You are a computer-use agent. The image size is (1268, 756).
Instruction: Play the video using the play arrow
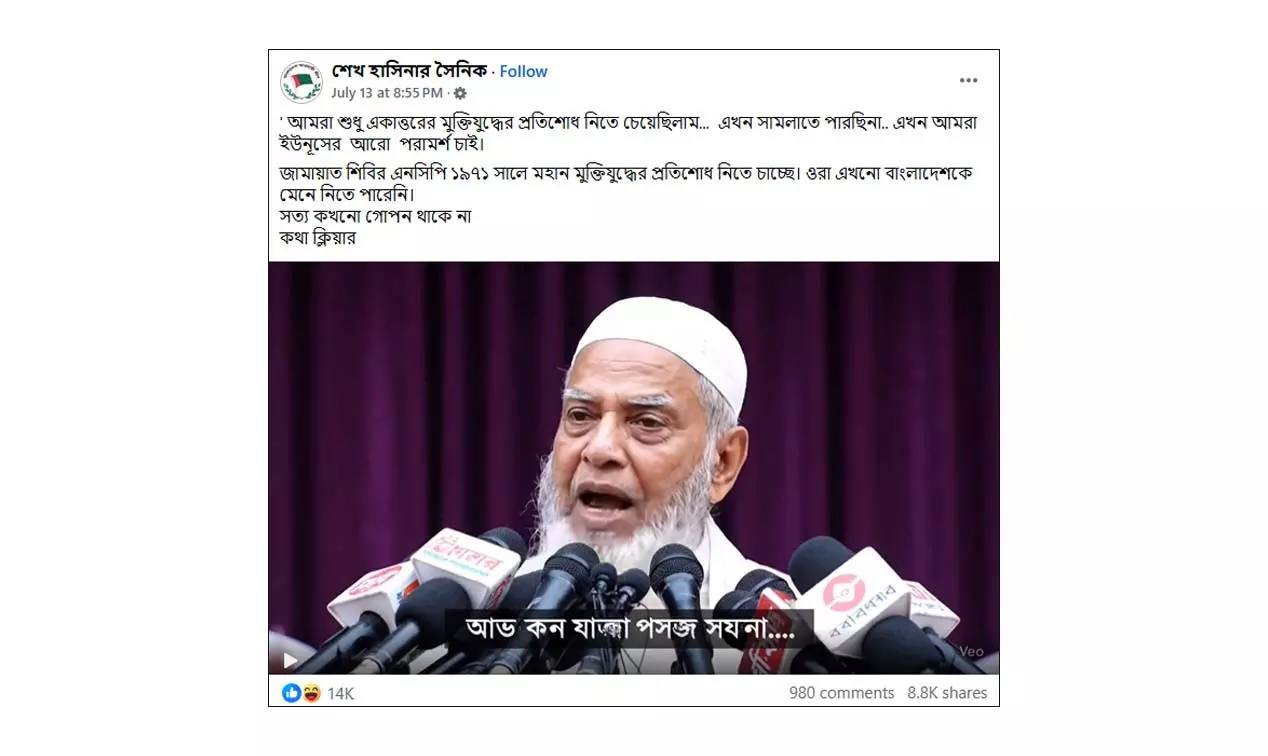click(x=290, y=660)
